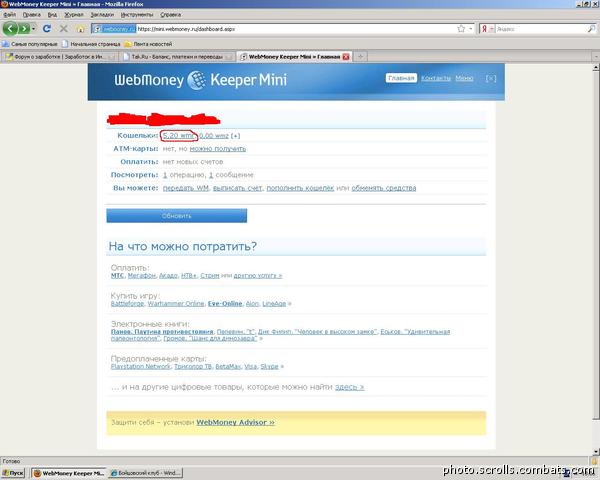600x480 pixels.
Task: Open the Пуск start button
Action: [13, 473]
